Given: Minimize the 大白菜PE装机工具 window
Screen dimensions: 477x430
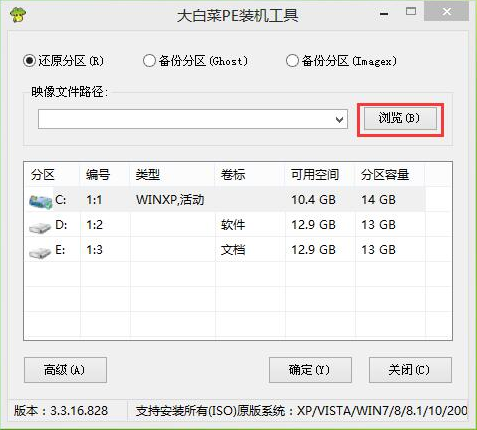Looking at the screenshot, I should click(384, 14).
